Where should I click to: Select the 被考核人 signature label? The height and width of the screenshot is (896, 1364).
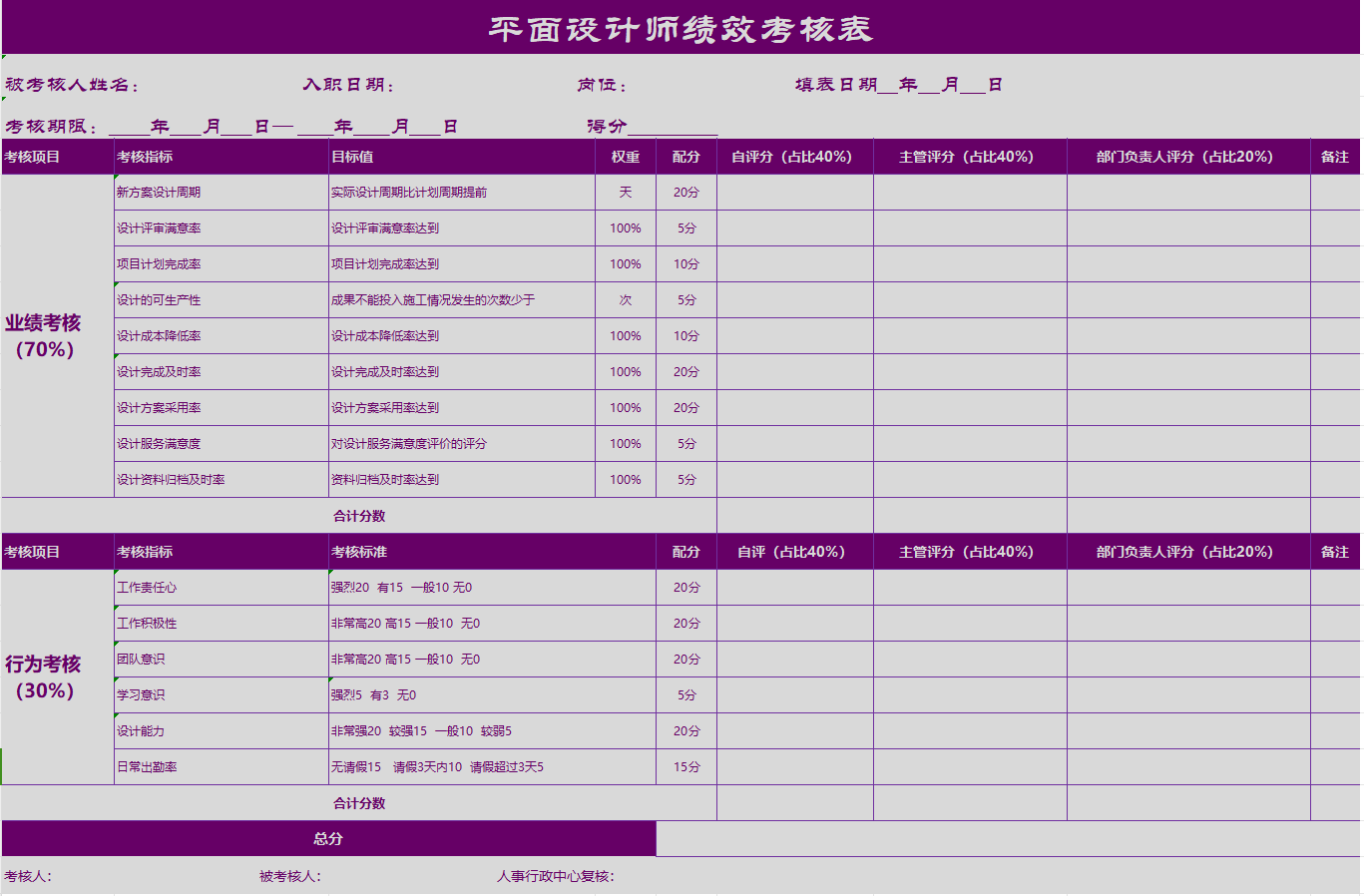(290, 877)
